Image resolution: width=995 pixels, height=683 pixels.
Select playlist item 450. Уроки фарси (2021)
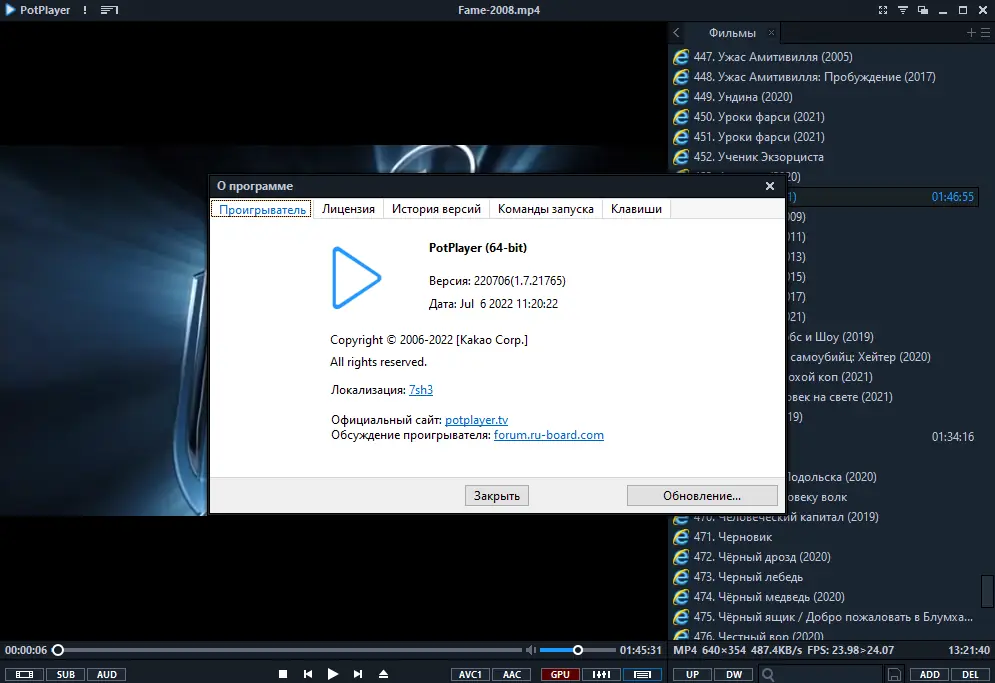(825, 117)
